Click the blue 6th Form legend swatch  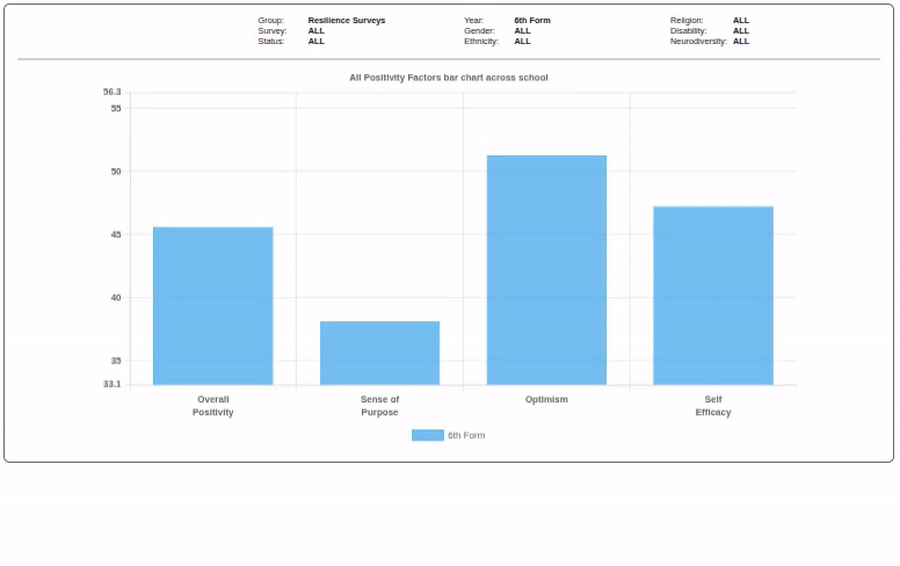pos(427,435)
